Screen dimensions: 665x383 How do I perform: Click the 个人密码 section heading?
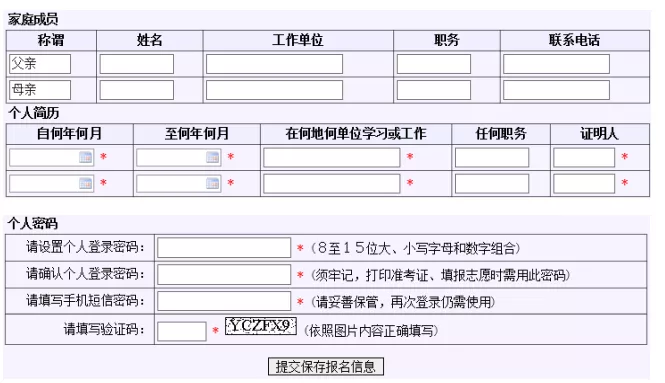click(32, 224)
